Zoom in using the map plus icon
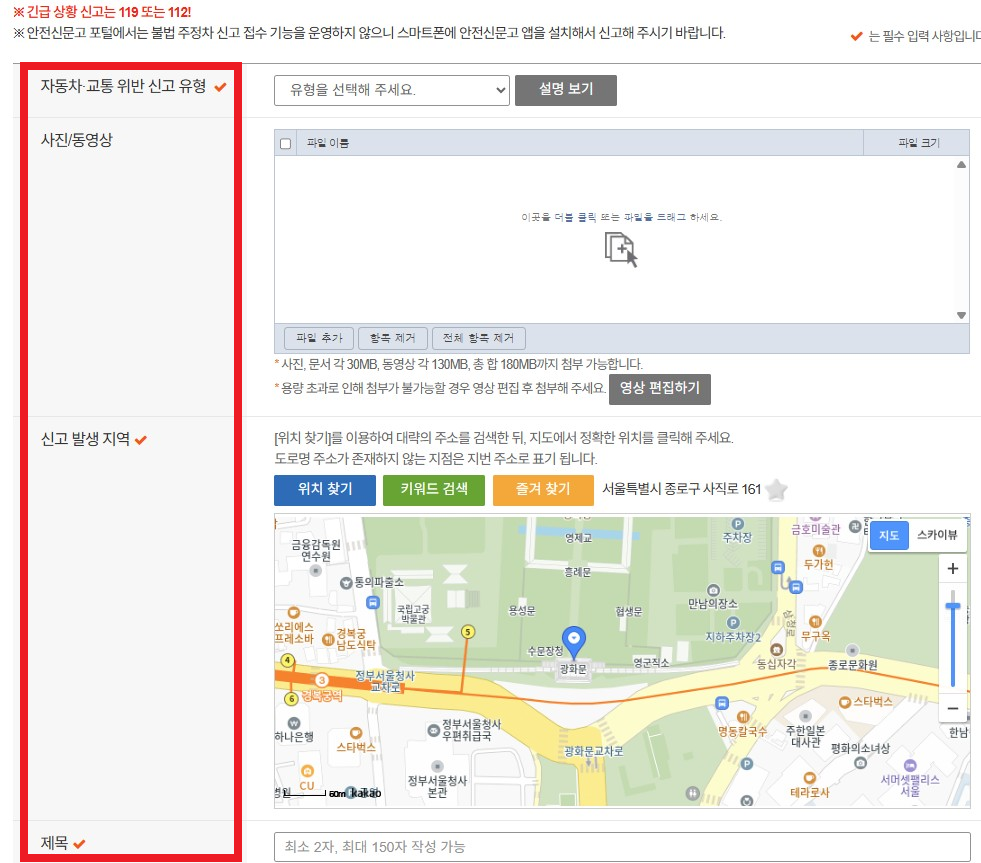Image resolution: width=981 pixels, height=863 pixels. coord(952,568)
